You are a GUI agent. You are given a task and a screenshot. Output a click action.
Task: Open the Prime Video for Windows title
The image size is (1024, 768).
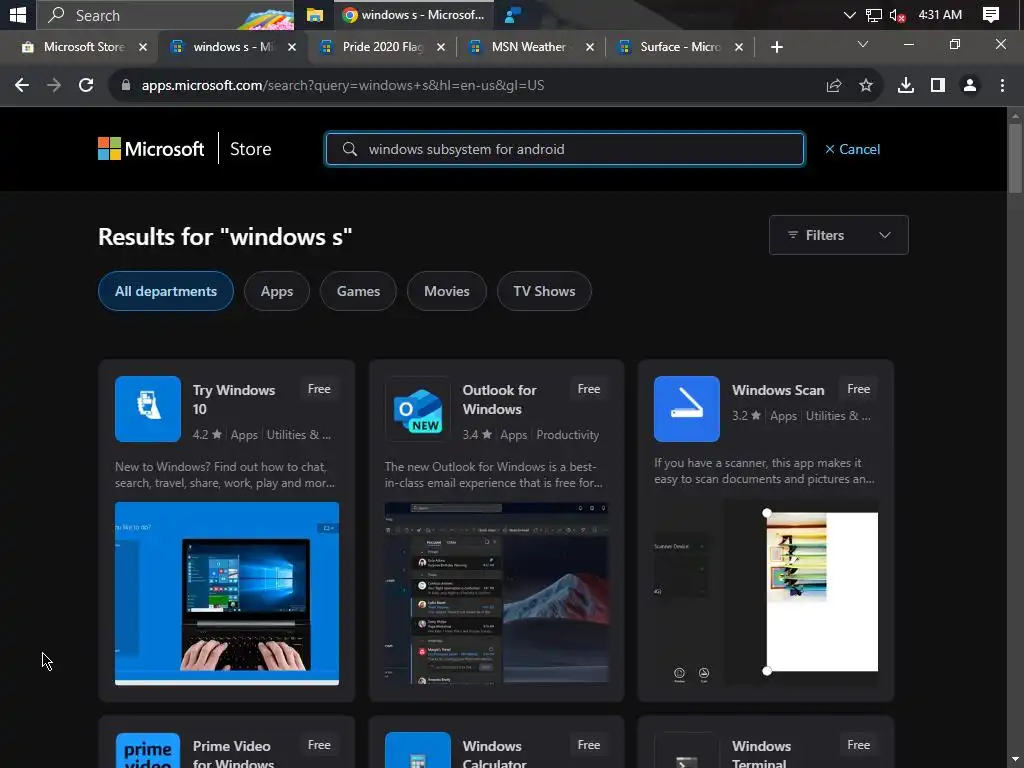coord(233,754)
